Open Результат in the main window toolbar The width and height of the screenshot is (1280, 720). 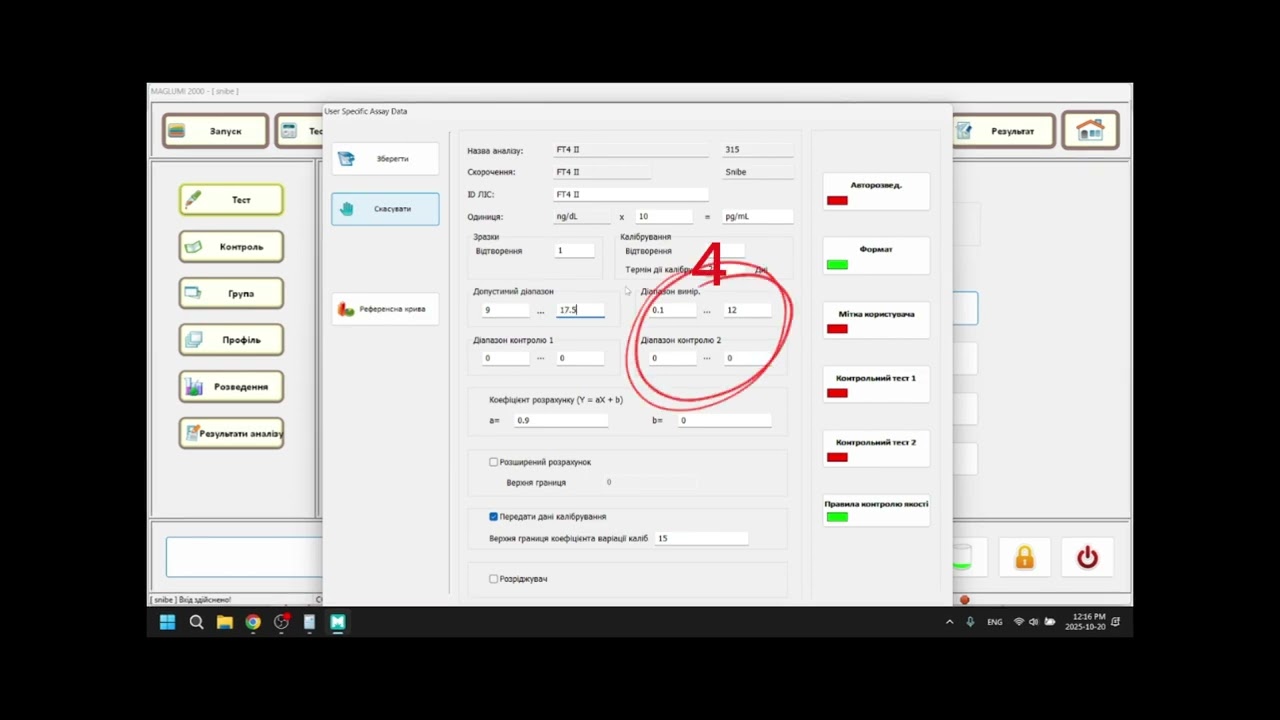(x=1003, y=131)
